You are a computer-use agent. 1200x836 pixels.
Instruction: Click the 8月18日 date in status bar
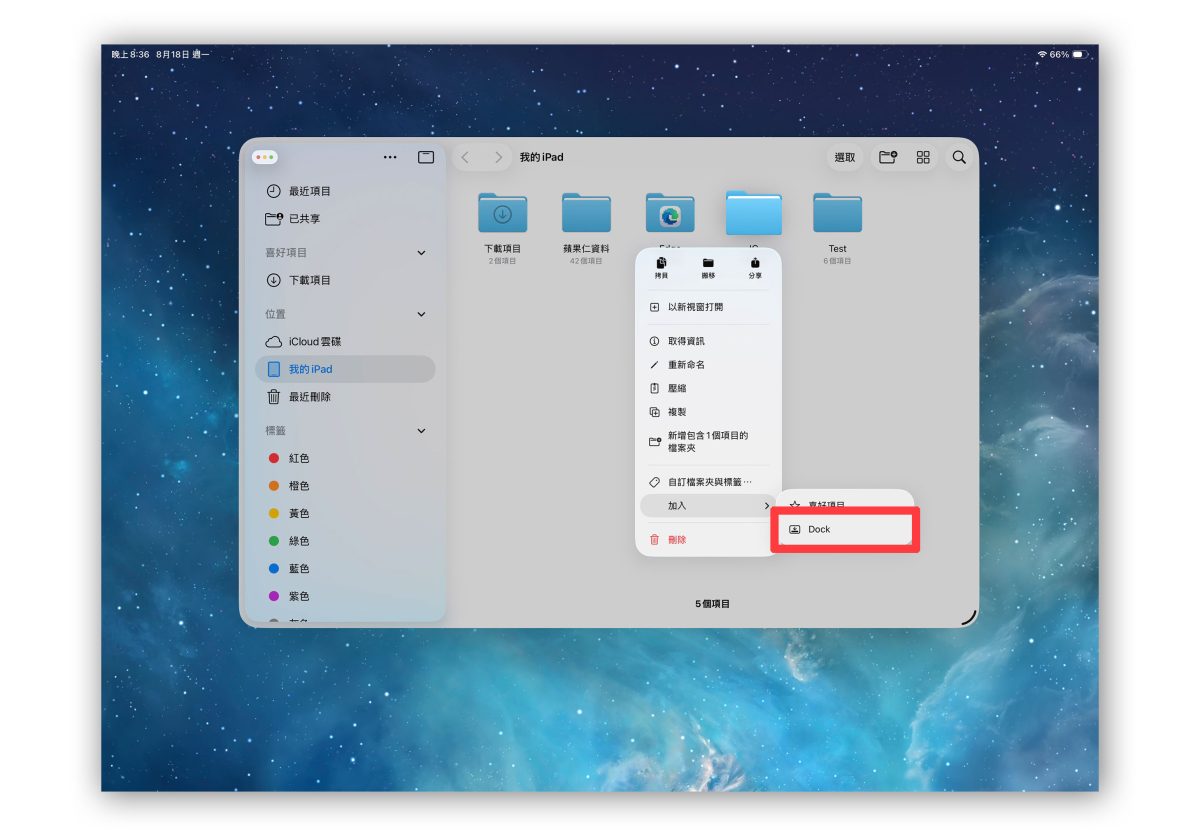pyautogui.click(x=172, y=54)
